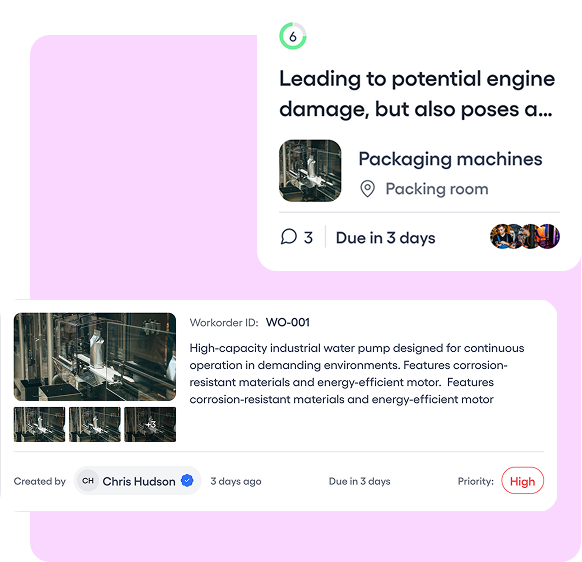Click the location pin icon beside Packing room
The width and height of the screenshot is (582, 562).
click(367, 189)
